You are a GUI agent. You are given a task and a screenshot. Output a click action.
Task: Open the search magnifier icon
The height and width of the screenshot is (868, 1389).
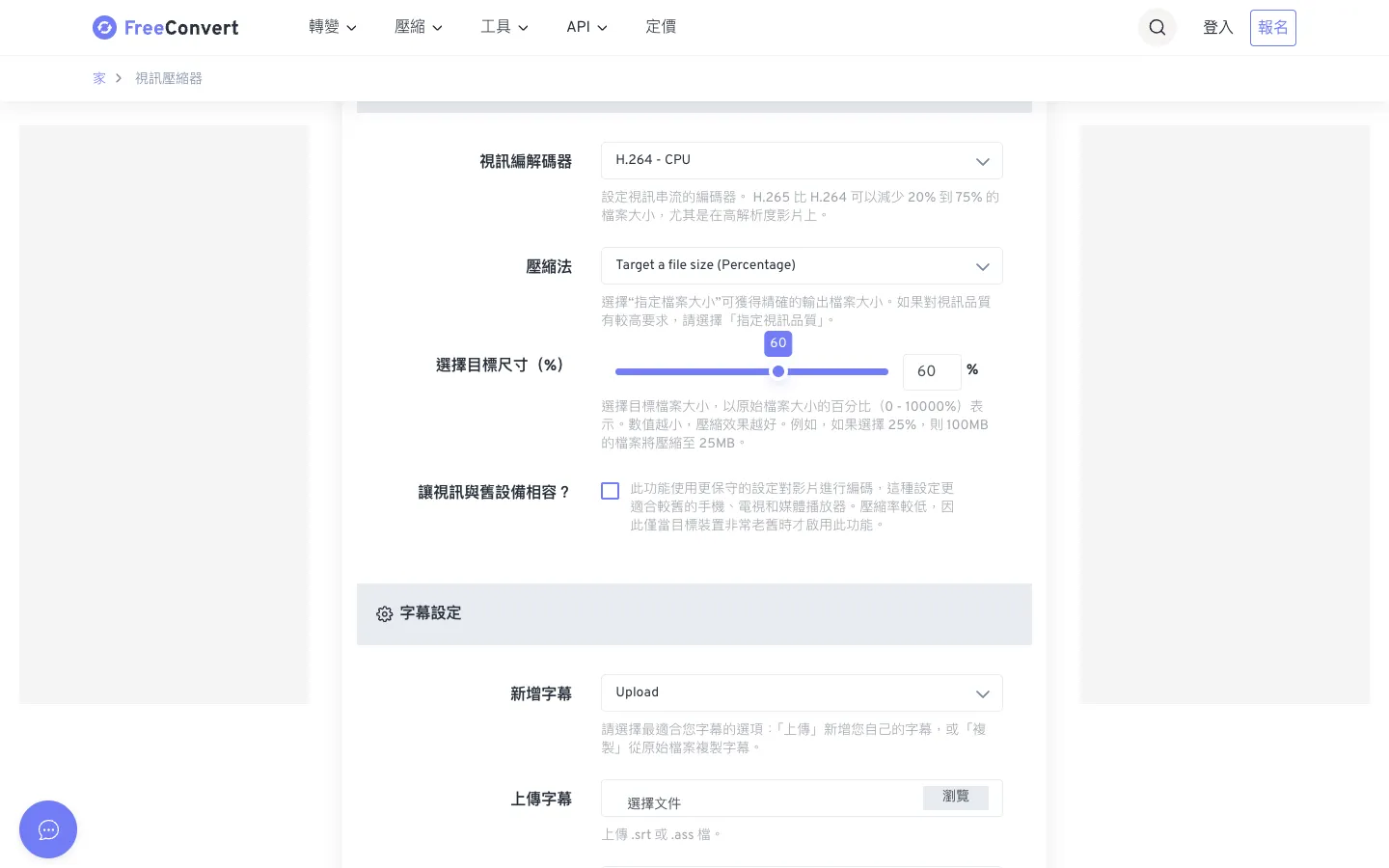[x=1157, y=27]
